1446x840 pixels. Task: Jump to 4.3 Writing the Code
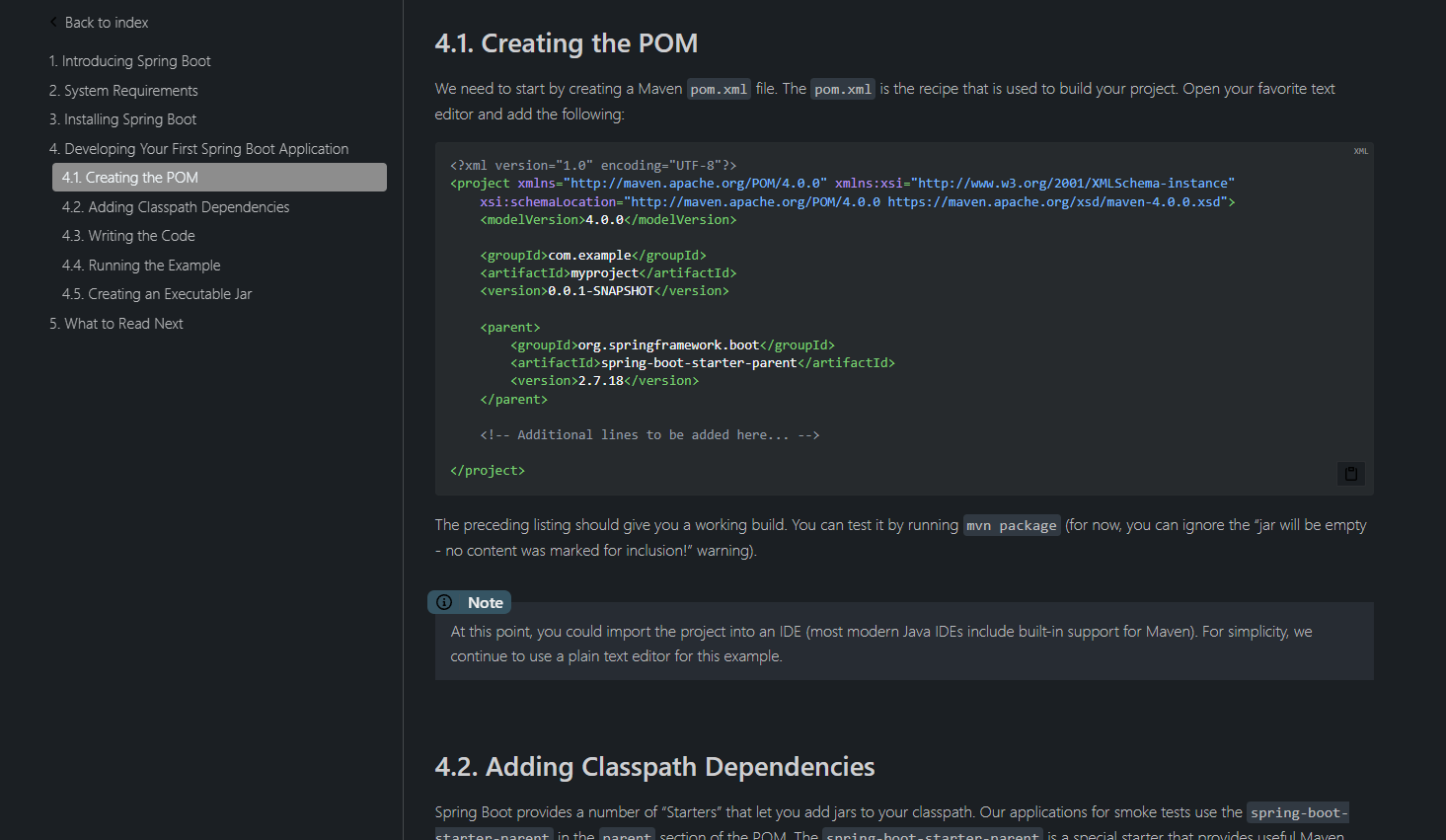pyautogui.click(x=128, y=236)
